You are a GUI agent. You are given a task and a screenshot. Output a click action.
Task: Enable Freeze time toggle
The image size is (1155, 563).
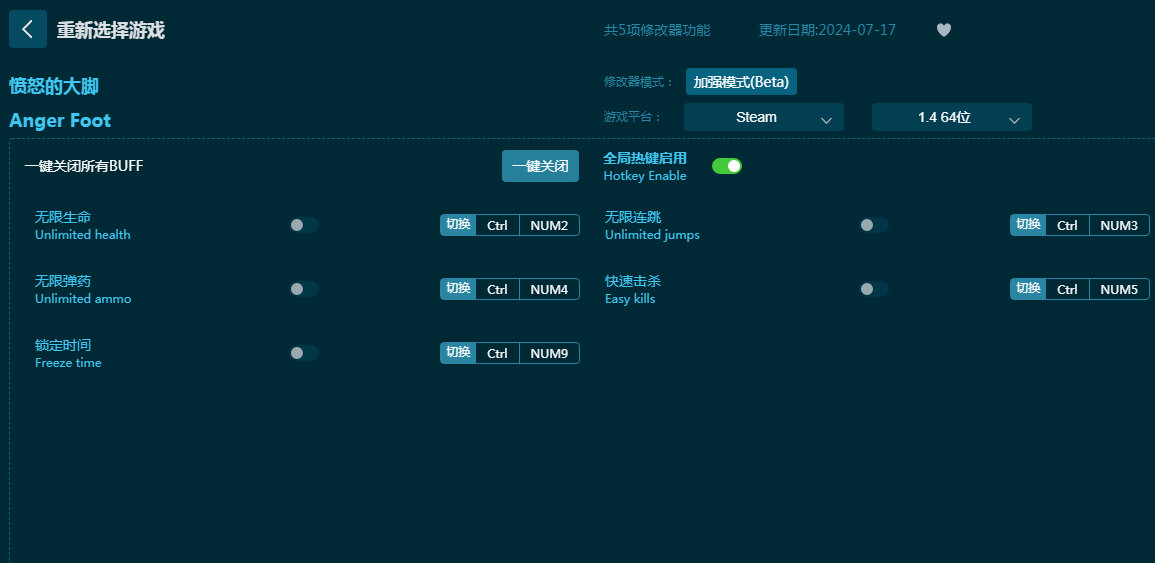tap(304, 353)
